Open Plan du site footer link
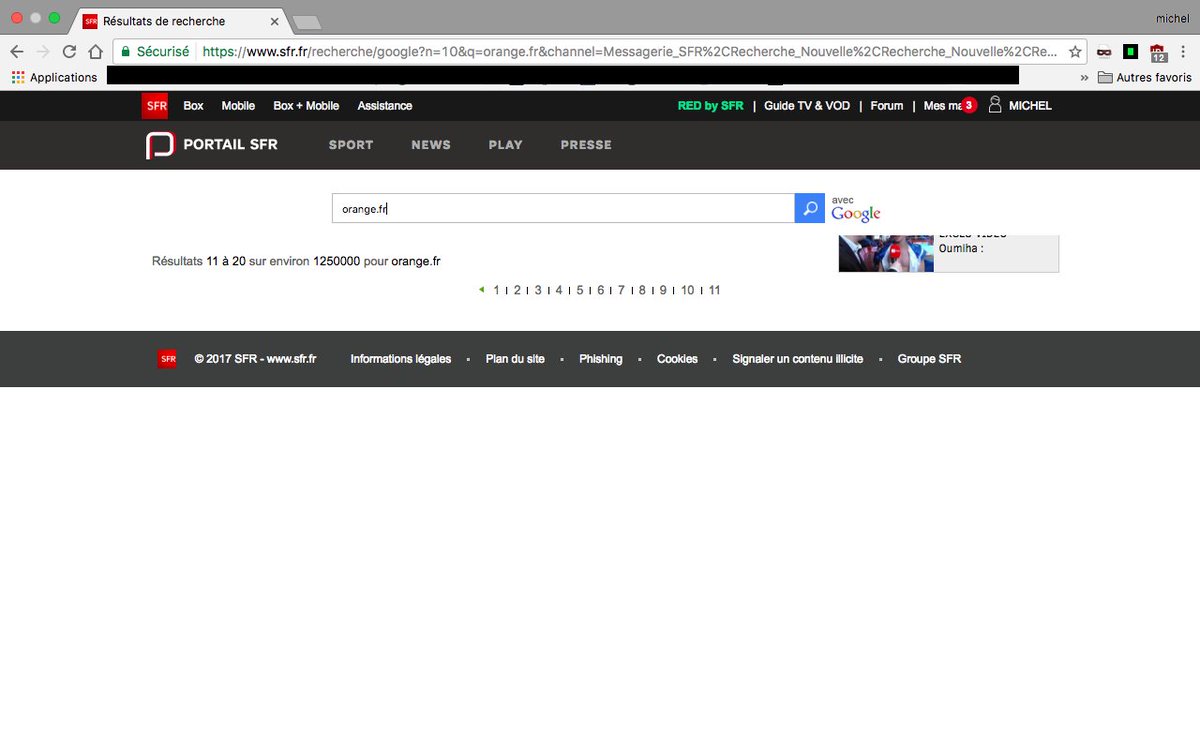Viewport: 1200px width, 749px height. 515,359
